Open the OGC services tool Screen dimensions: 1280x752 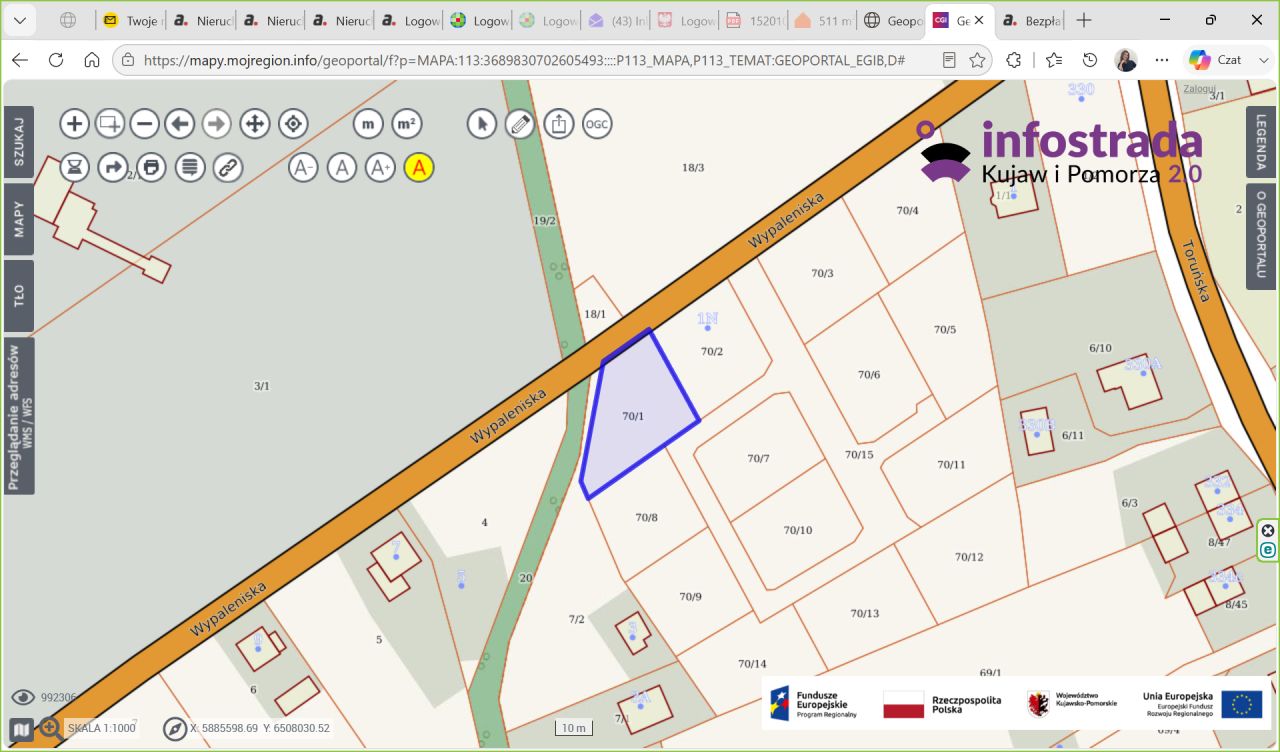click(597, 124)
